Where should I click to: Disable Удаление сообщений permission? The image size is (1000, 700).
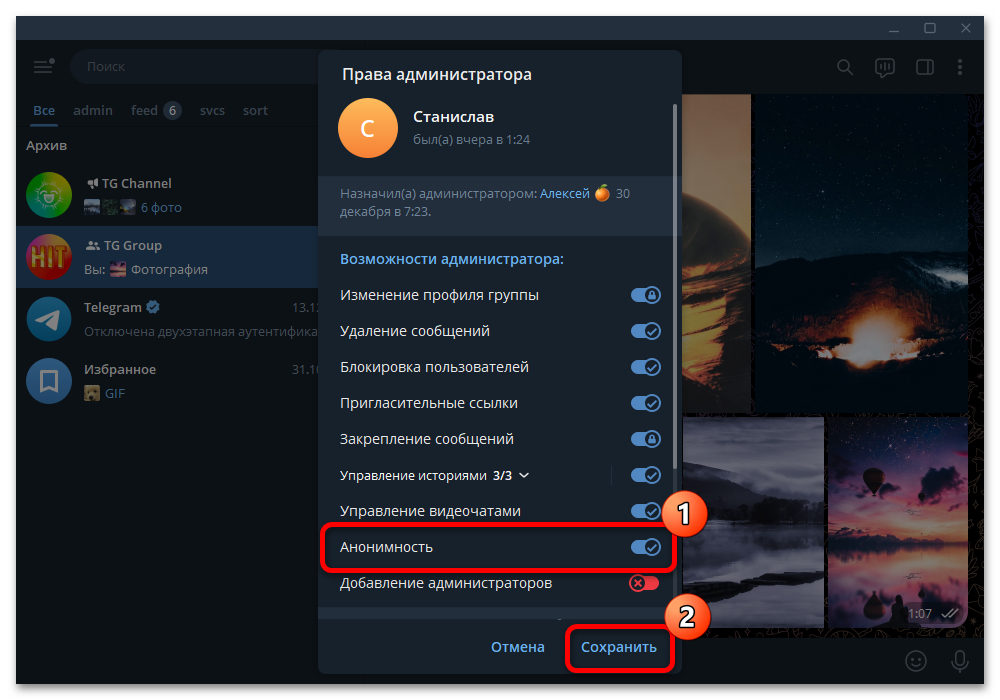(645, 331)
